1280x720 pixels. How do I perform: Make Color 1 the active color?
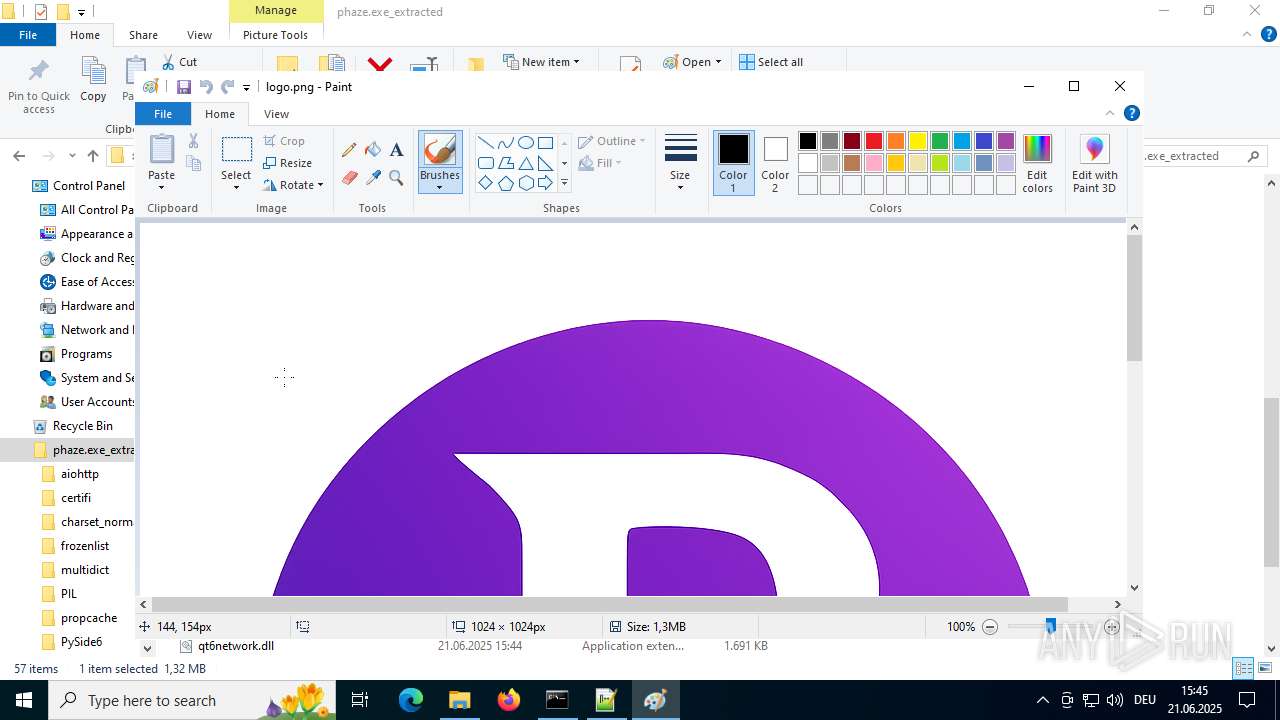coord(733,163)
